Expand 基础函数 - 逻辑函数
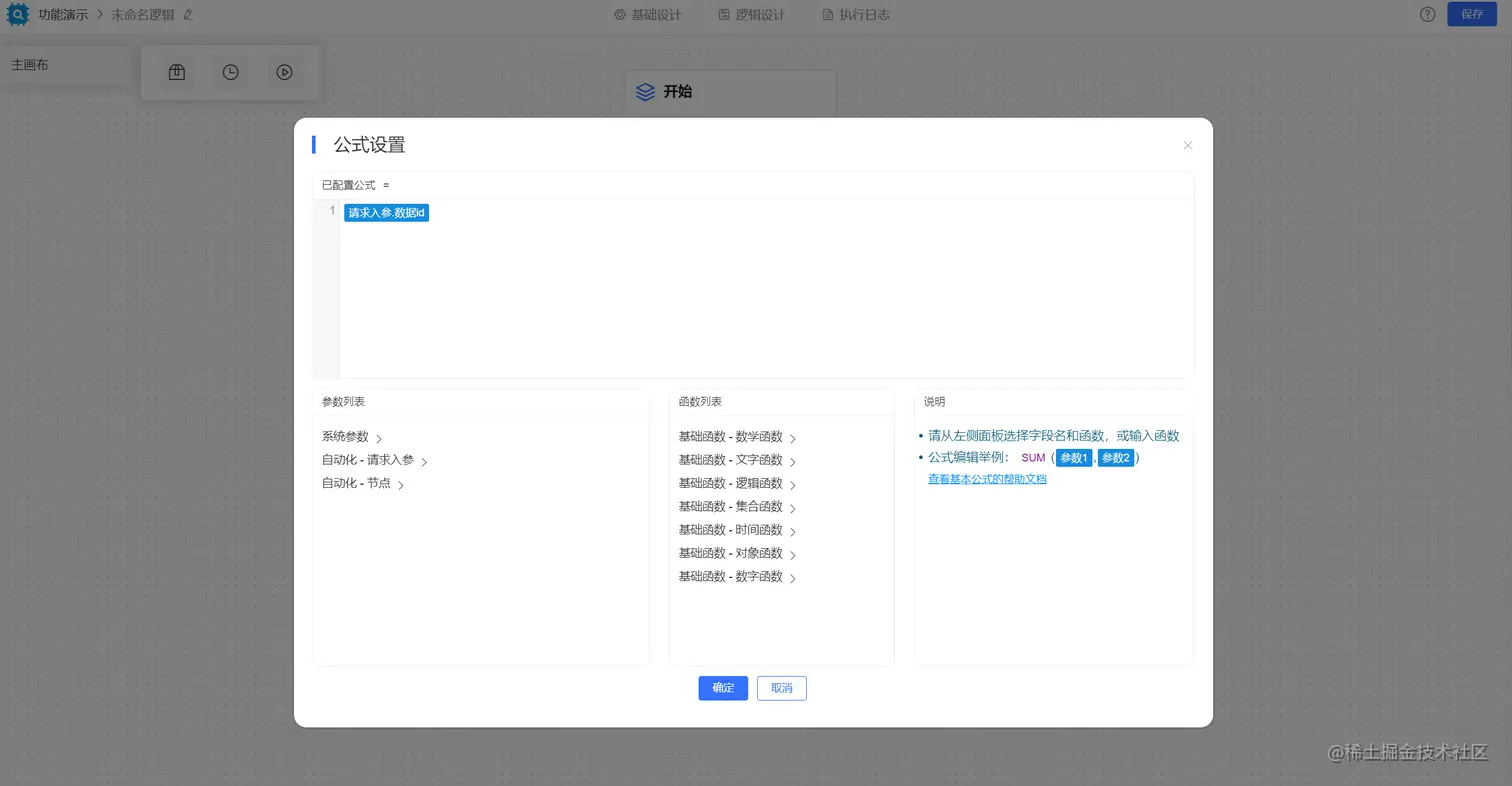 [738, 484]
